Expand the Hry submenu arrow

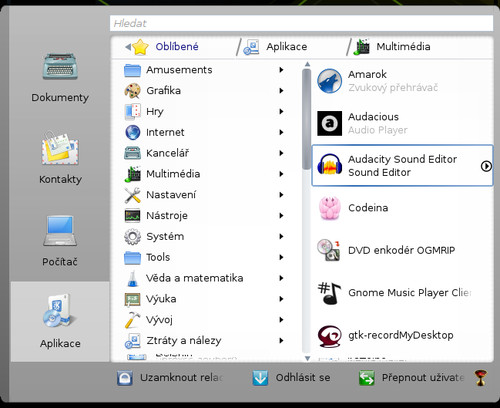pos(281,111)
